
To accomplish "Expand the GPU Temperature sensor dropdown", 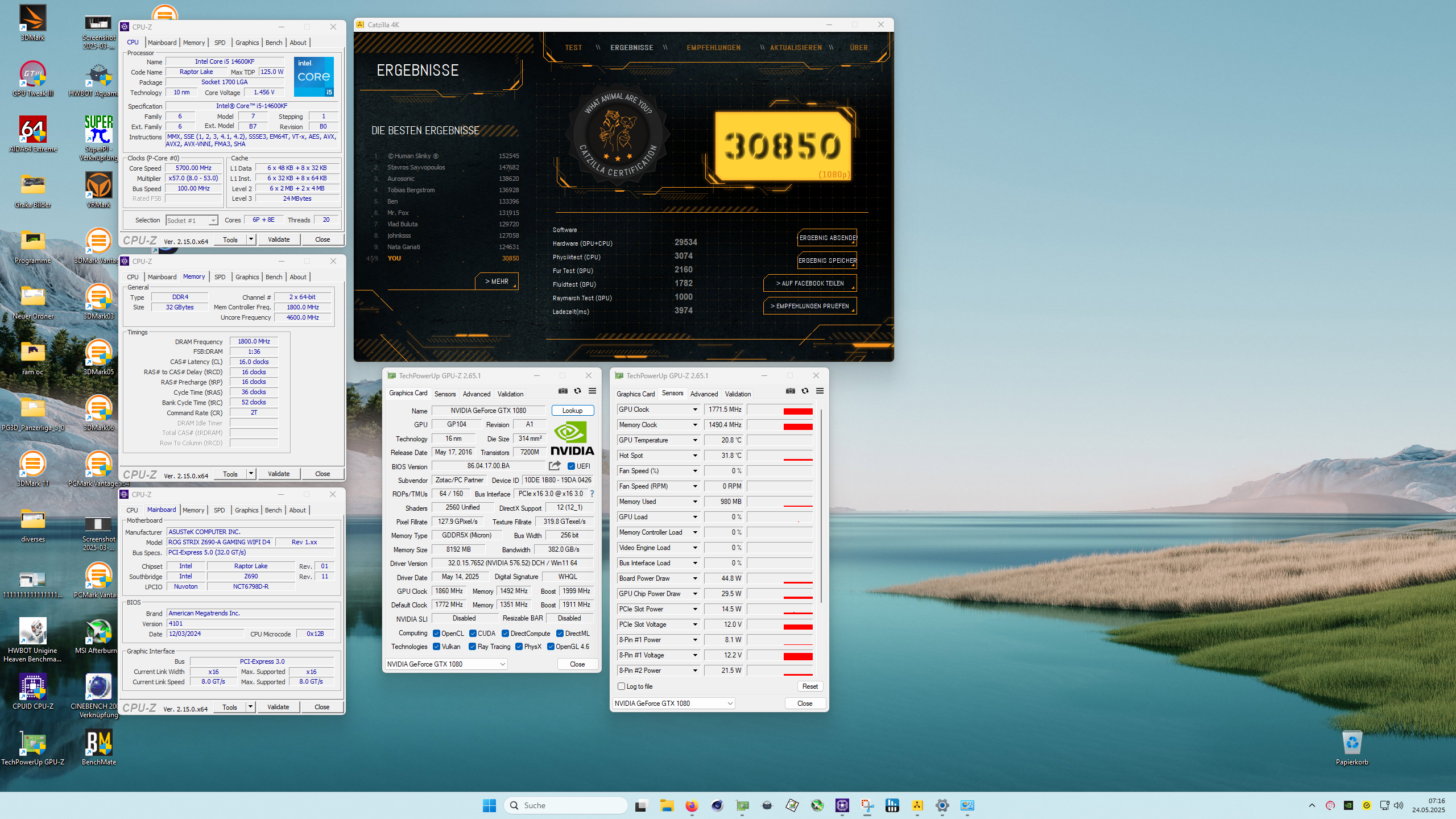I will (694, 440).
